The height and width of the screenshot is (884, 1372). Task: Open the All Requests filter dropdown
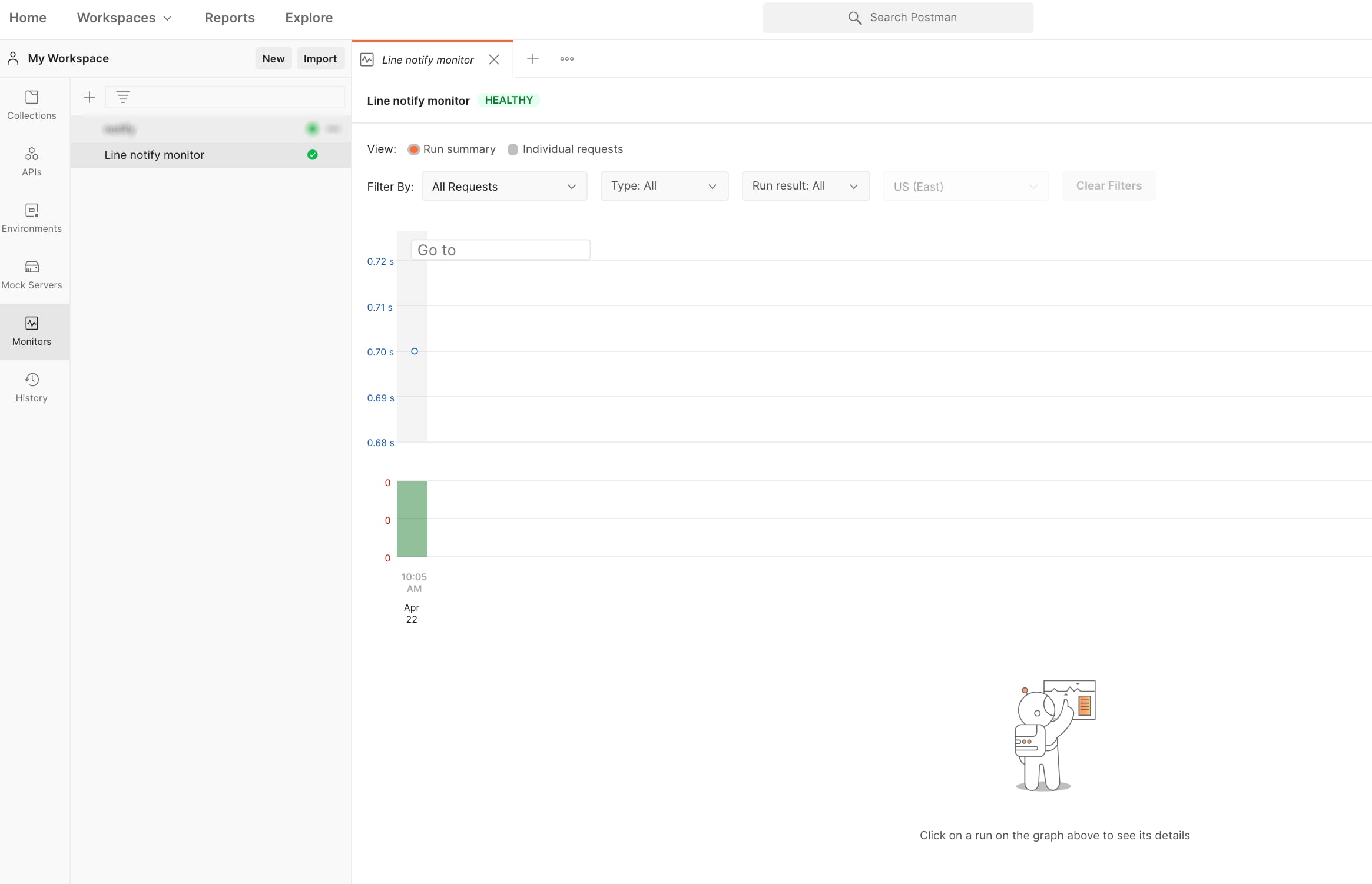[505, 186]
